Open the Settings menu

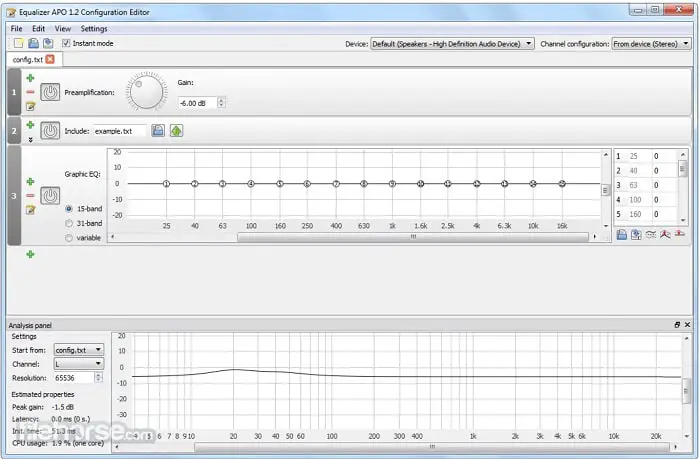94,29
